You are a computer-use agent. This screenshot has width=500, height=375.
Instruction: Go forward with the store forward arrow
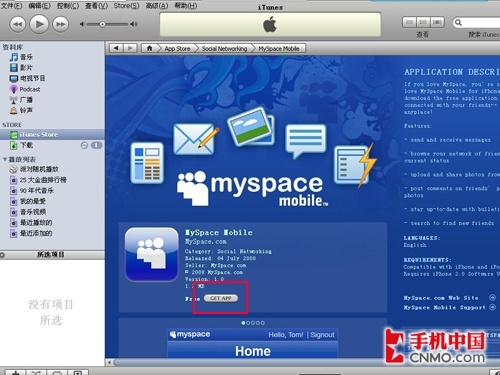[x=130, y=48]
